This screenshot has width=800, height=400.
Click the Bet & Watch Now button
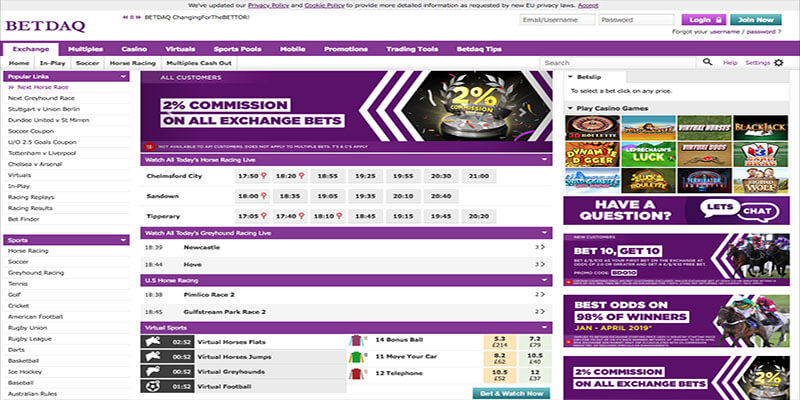(x=511, y=393)
